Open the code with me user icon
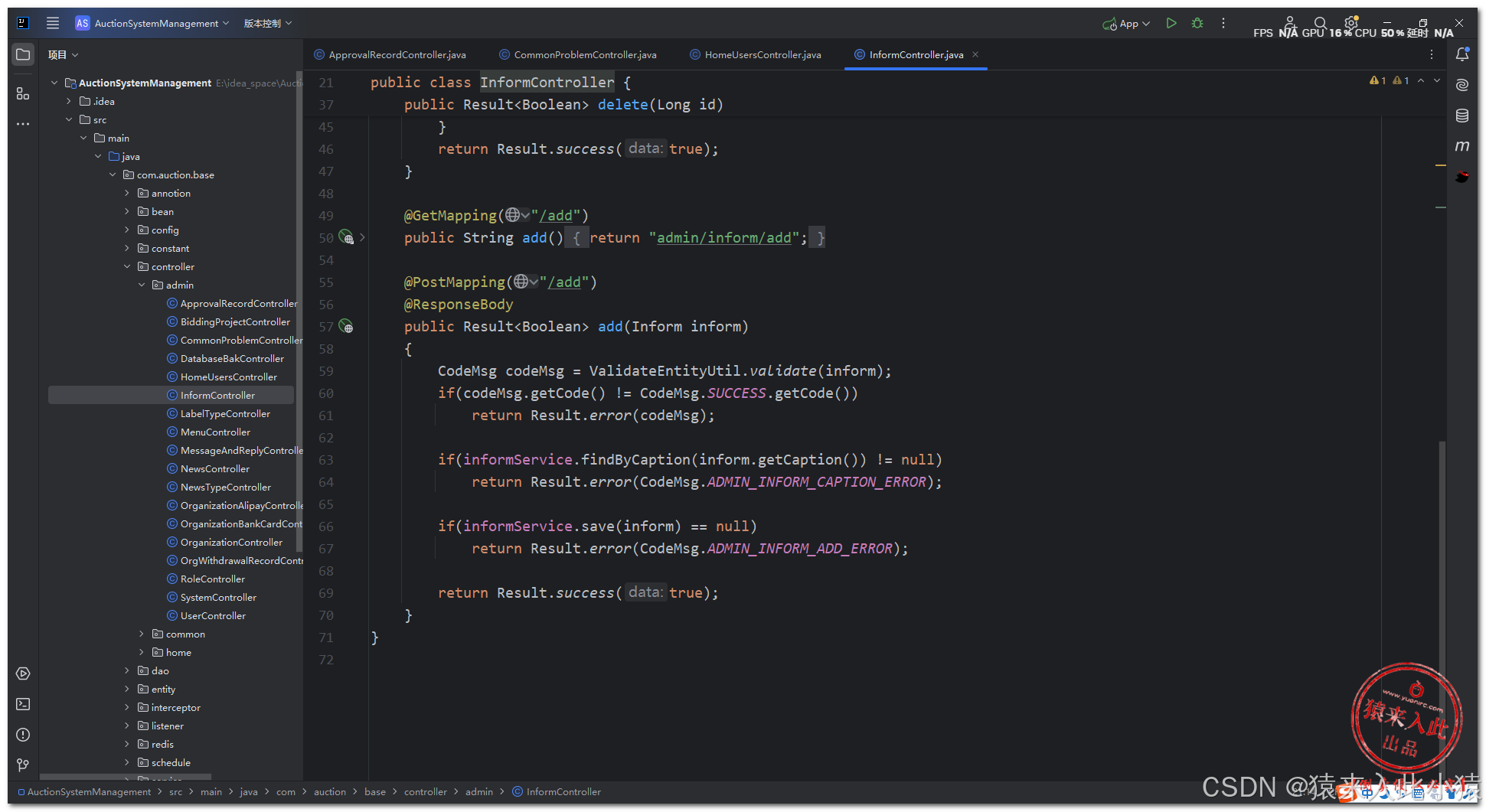Screen dimensions: 1486x812 click(1290, 23)
